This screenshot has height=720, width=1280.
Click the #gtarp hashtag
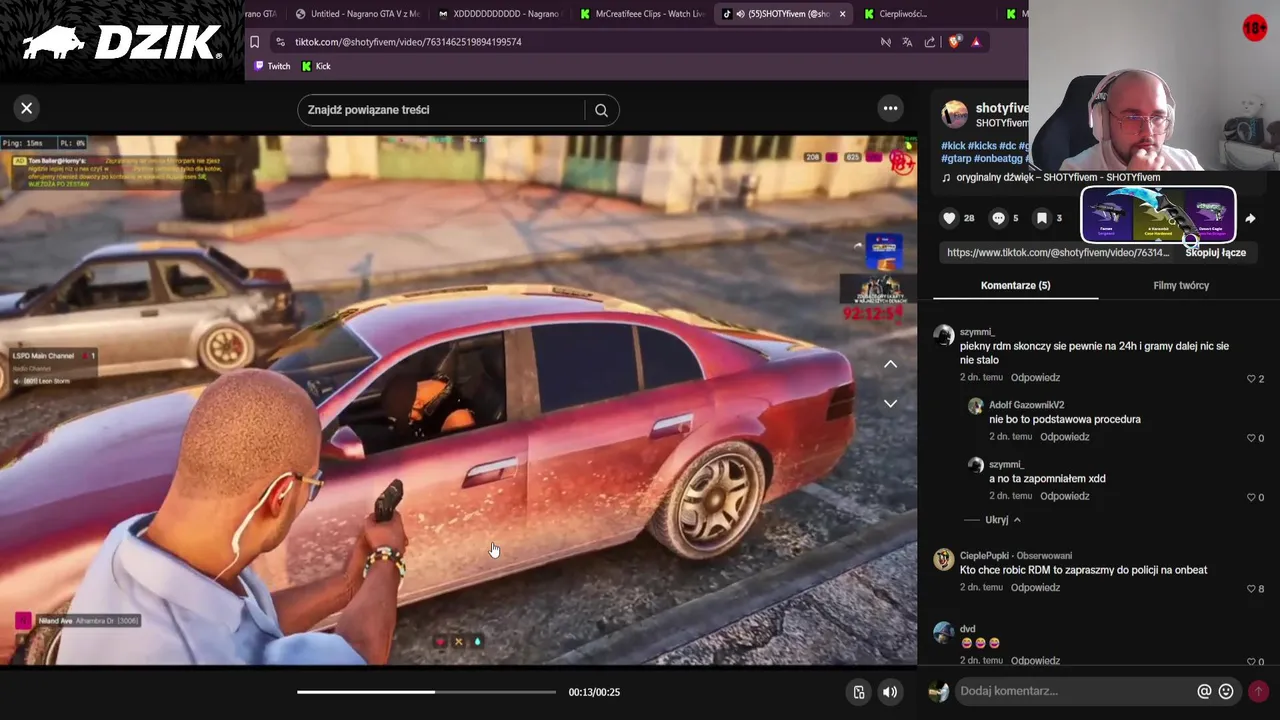956,159
